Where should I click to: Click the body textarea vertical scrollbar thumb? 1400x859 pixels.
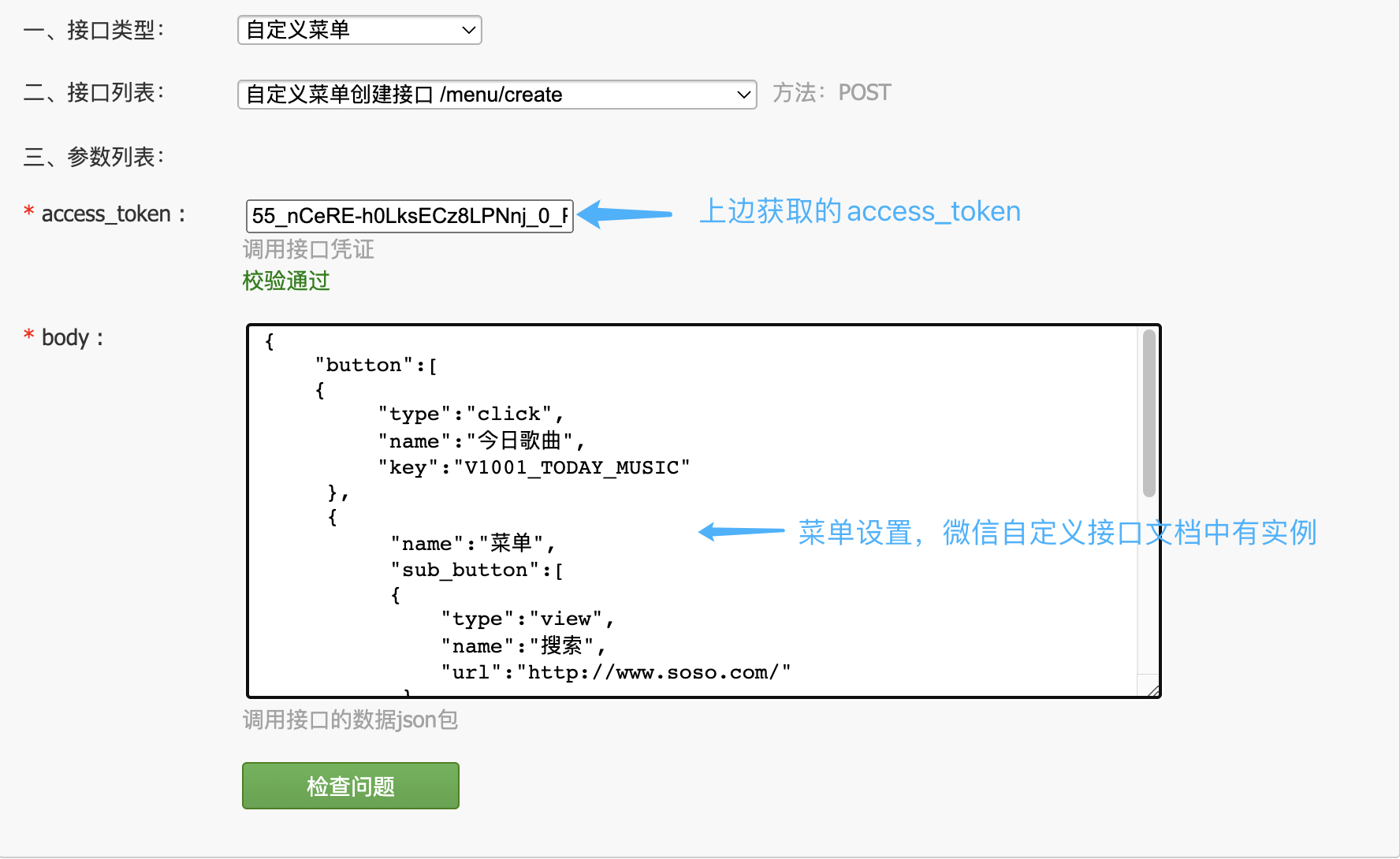click(x=1149, y=414)
